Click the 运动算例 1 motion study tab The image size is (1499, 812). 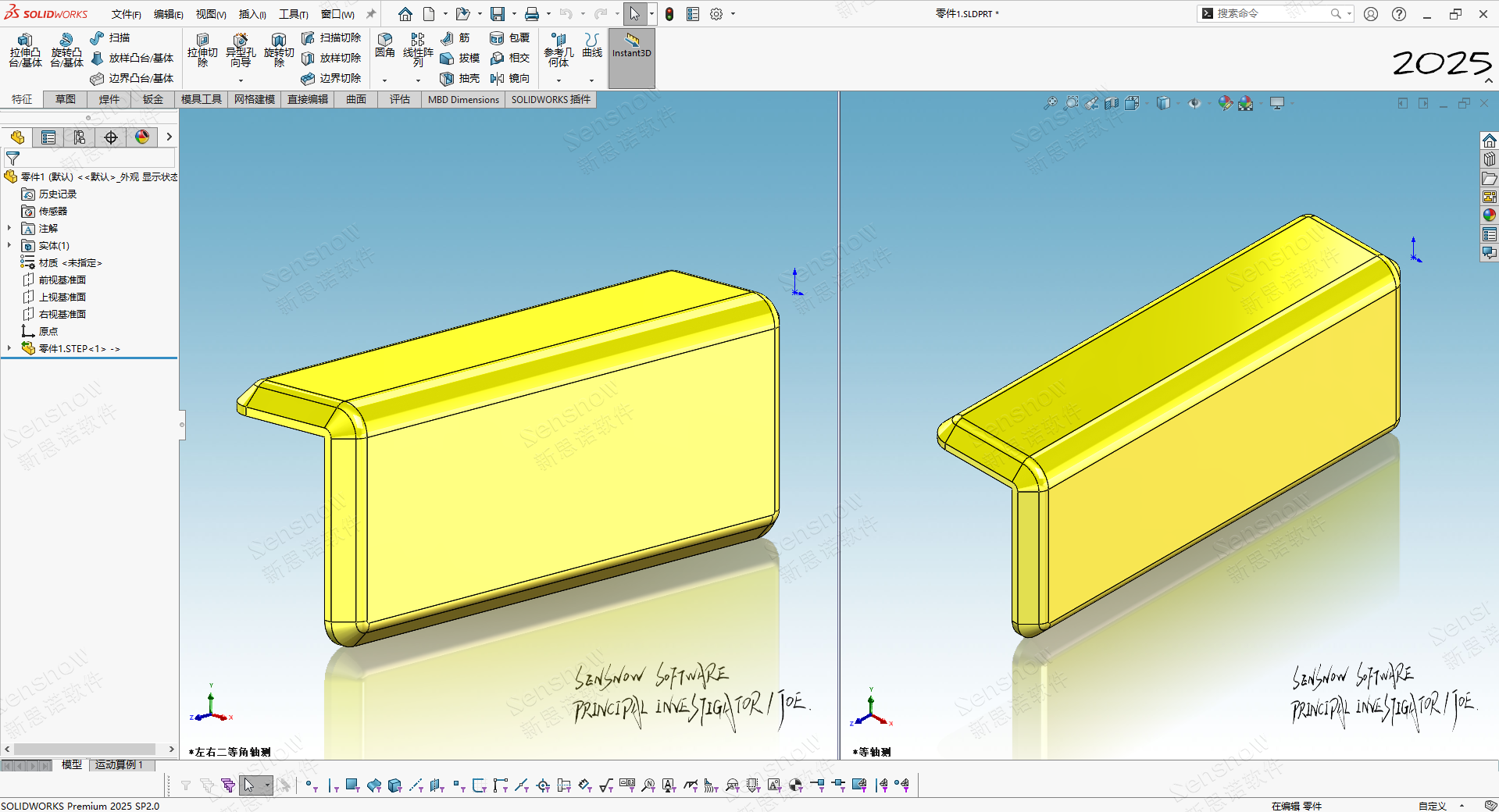point(119,765)
